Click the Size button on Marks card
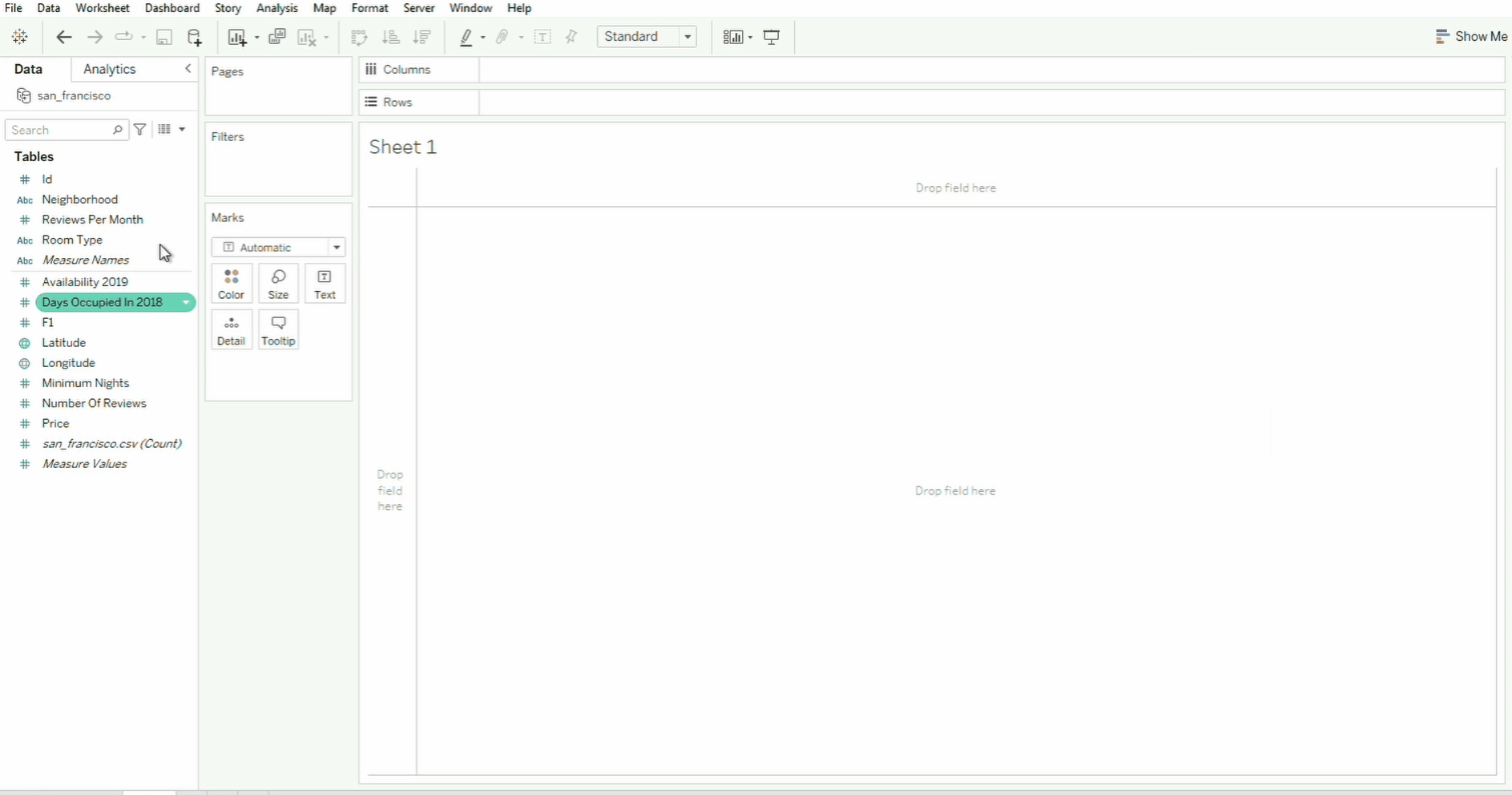1512x795 pixels. click(278, 284)
